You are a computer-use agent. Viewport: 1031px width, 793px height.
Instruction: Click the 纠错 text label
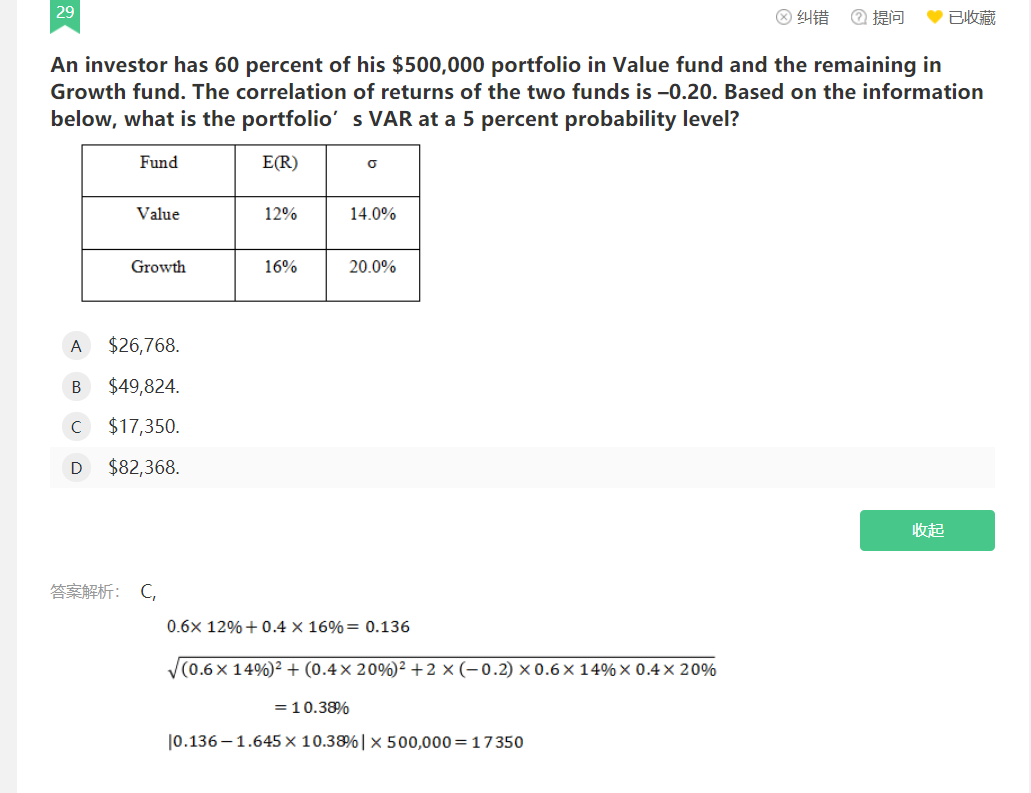point(812,17)
